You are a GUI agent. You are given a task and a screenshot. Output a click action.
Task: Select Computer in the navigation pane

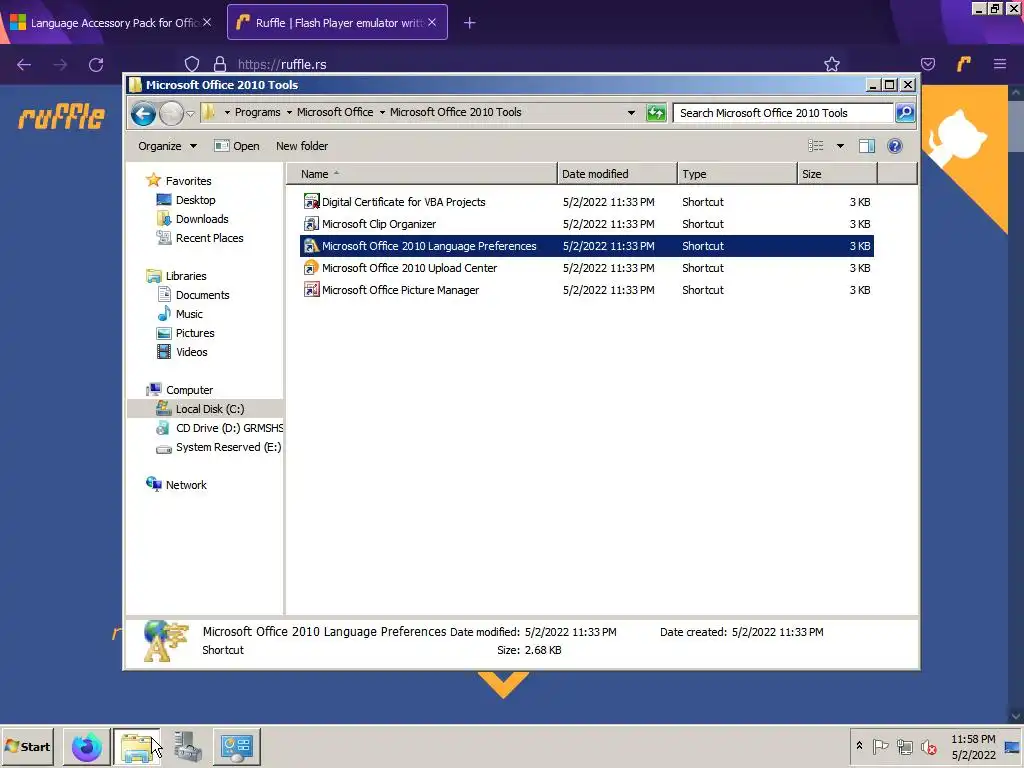[x=189, y=390]
